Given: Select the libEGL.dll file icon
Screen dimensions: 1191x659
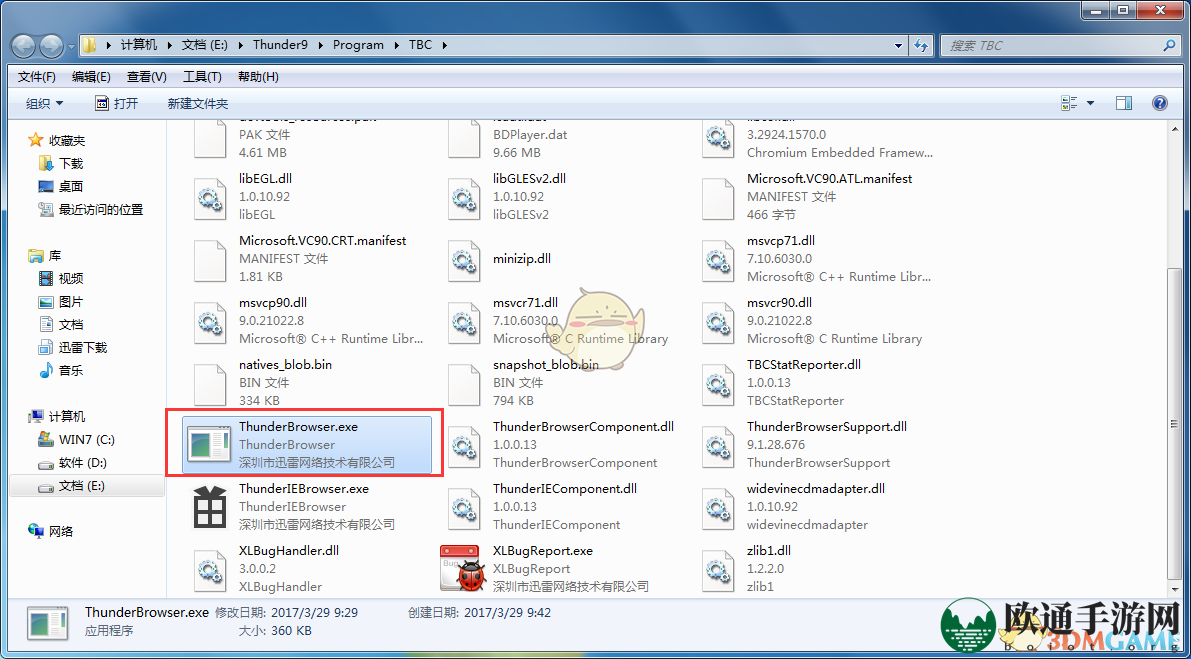Looking at the screenshot, I should coord(209,197).
